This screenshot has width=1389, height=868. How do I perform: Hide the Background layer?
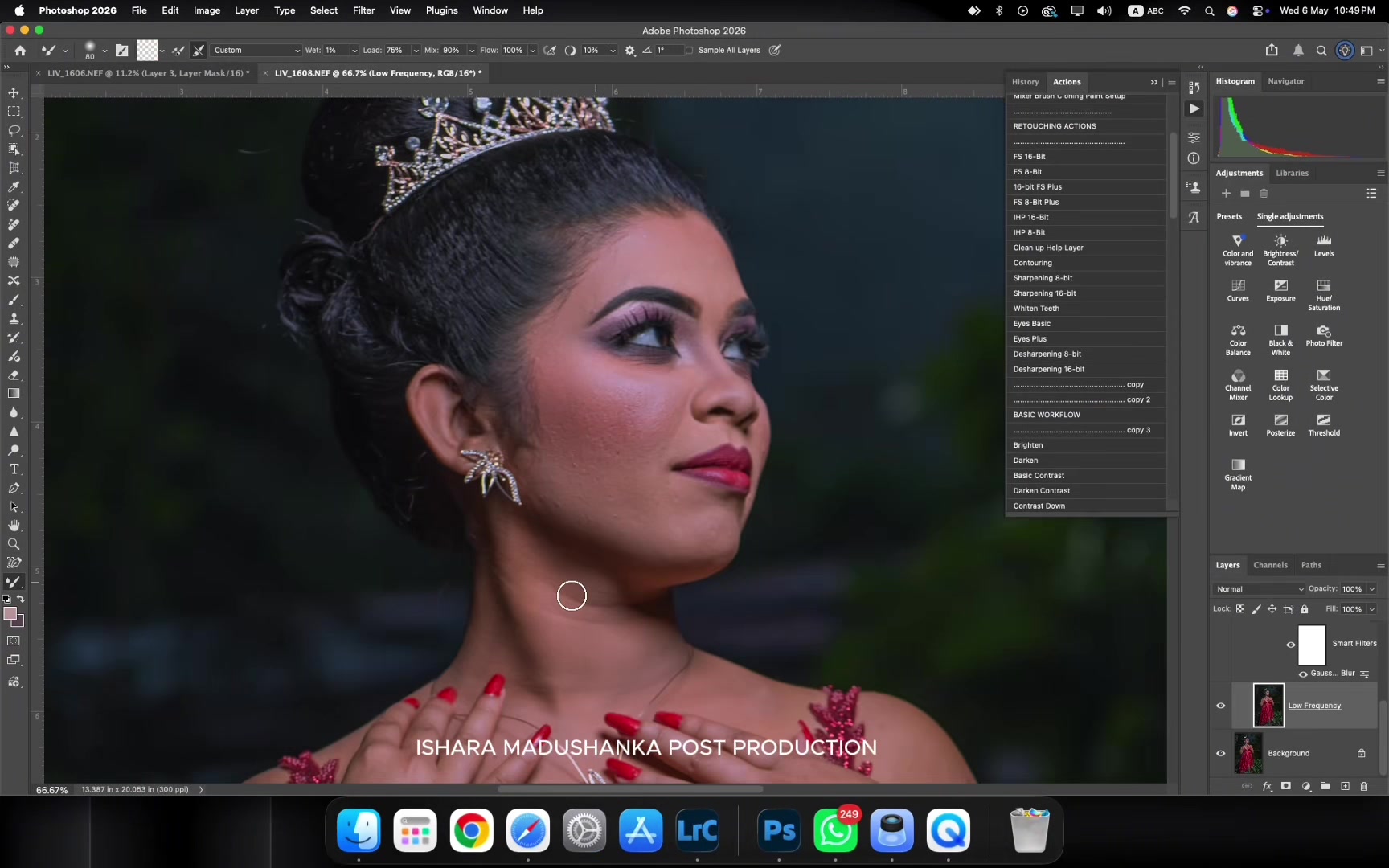(x=1220, y=753)
